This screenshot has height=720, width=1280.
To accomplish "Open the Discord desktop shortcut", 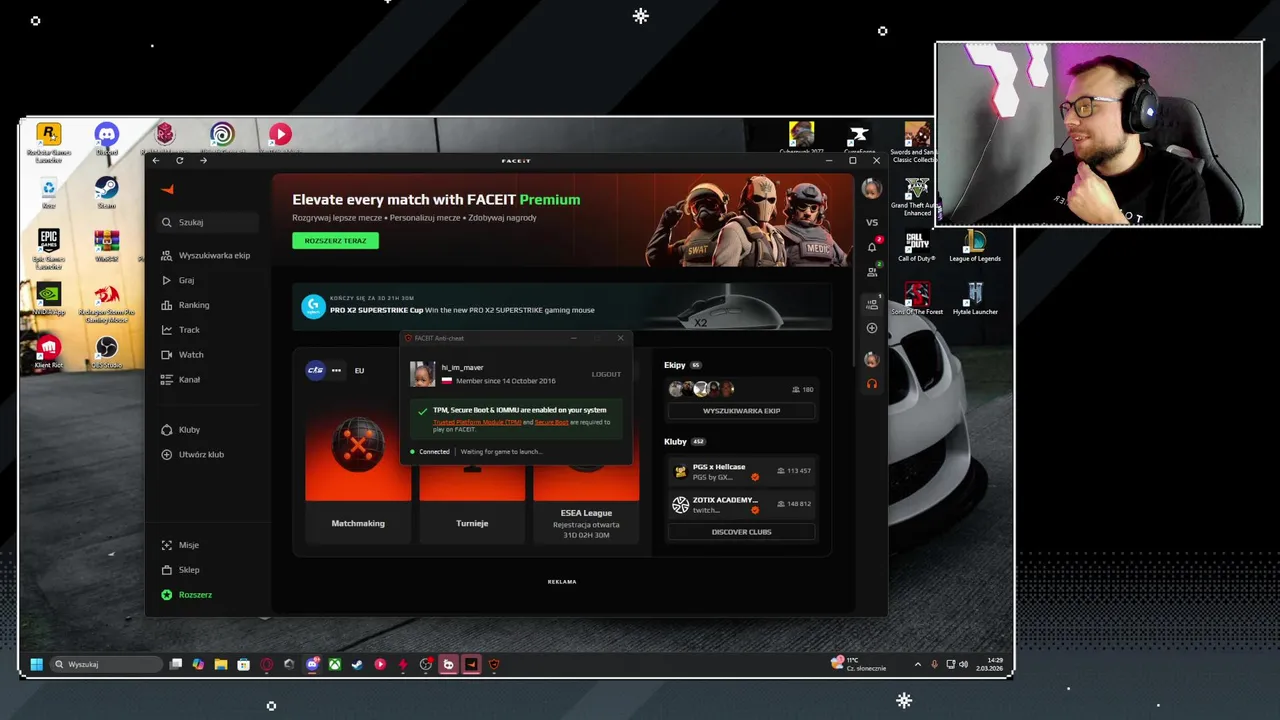I will click(x=106, y=138).
